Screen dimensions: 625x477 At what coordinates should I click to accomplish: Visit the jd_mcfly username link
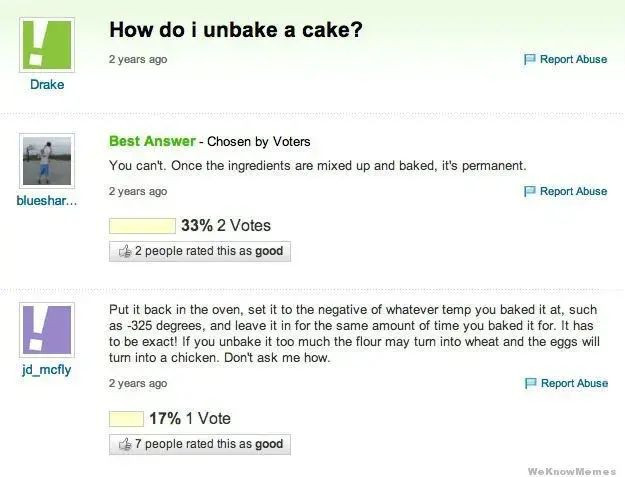tap(46, 370)
